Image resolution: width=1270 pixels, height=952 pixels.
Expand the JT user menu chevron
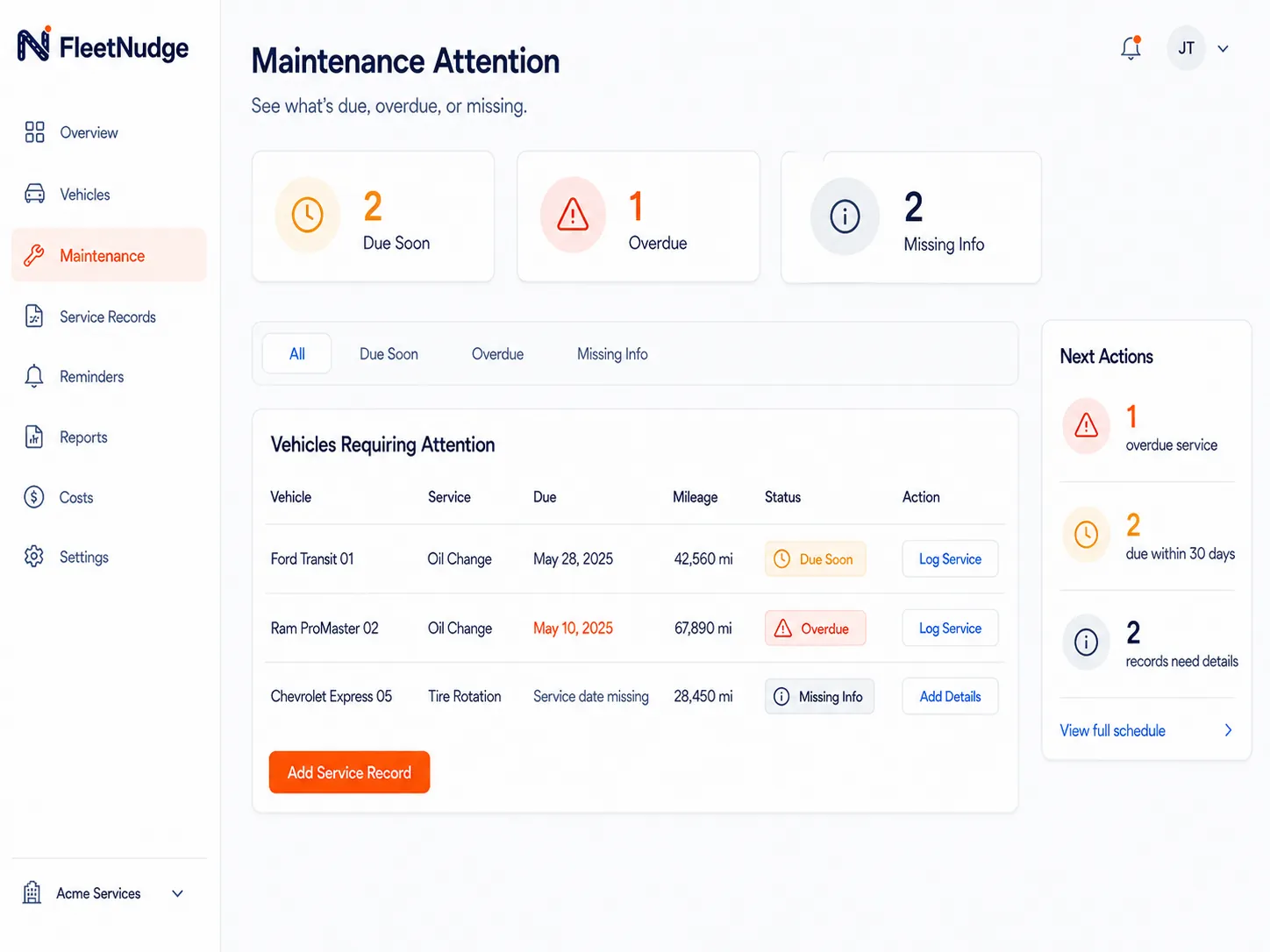(x=1224, y=49)
